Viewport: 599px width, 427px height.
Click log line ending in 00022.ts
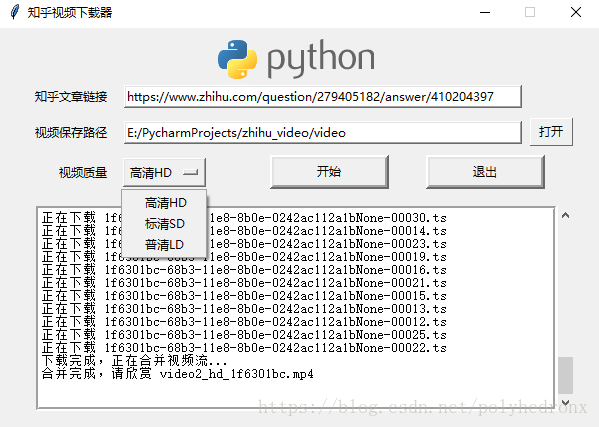pyautogui.click(x=244, y=348)
